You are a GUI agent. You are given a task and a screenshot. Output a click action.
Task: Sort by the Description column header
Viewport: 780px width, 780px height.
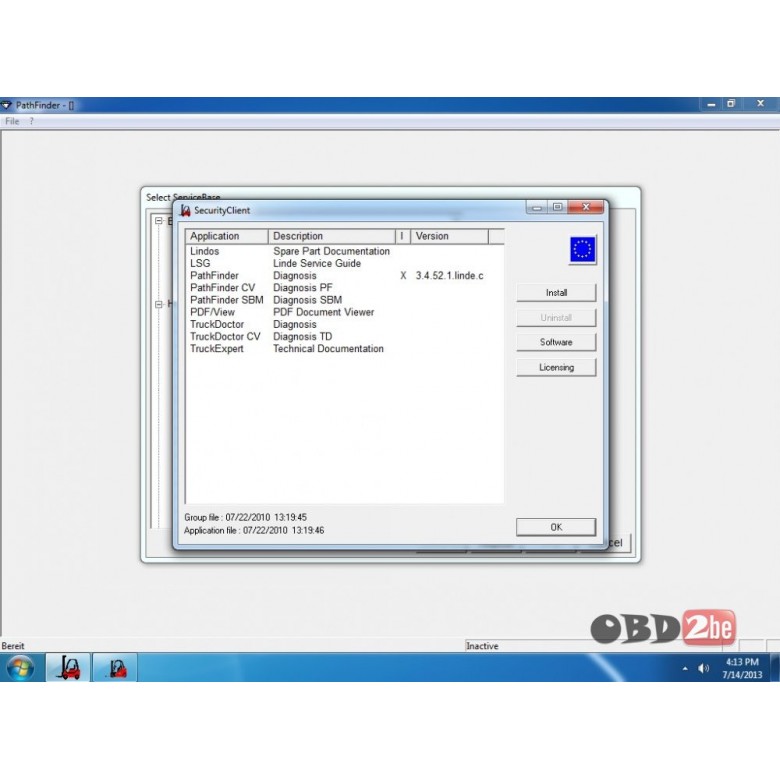331,236
